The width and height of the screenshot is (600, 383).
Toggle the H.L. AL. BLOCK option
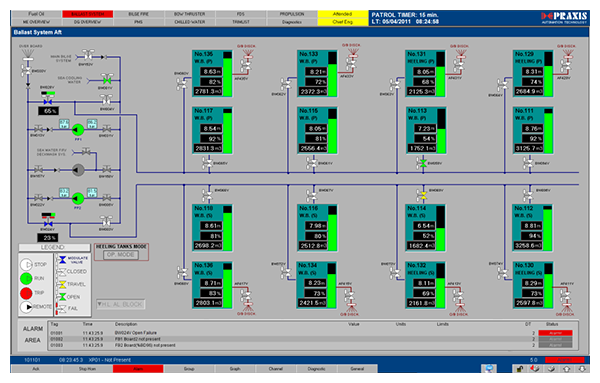point(120,305)
